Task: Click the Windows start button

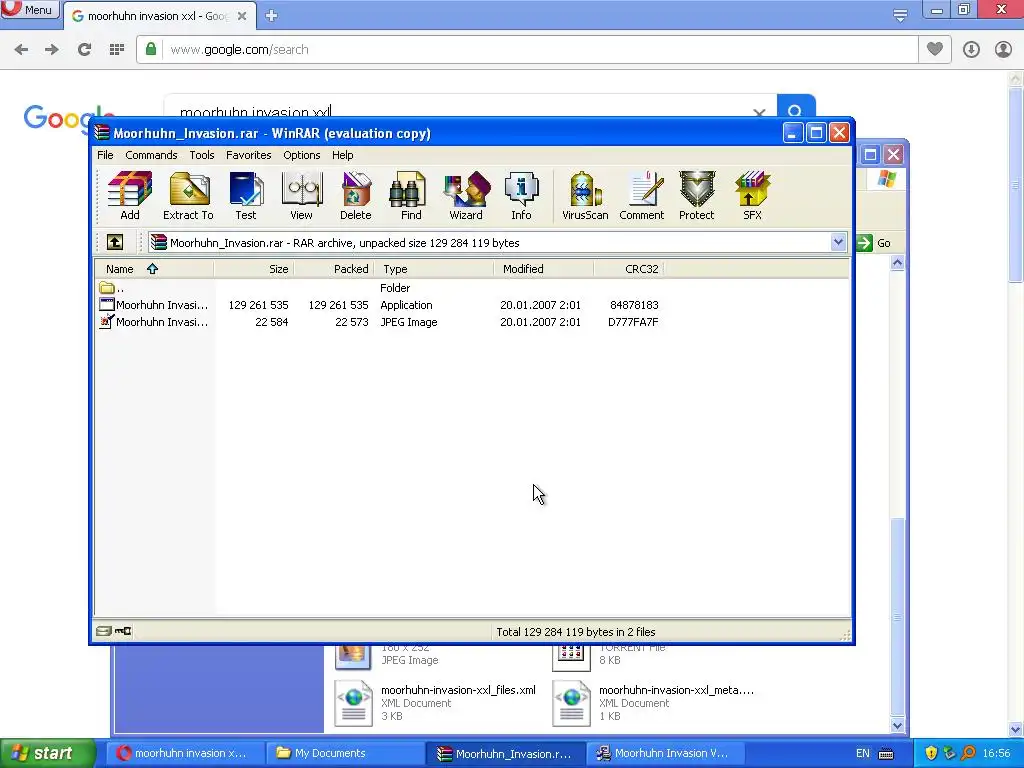Action: pos(48,753)
